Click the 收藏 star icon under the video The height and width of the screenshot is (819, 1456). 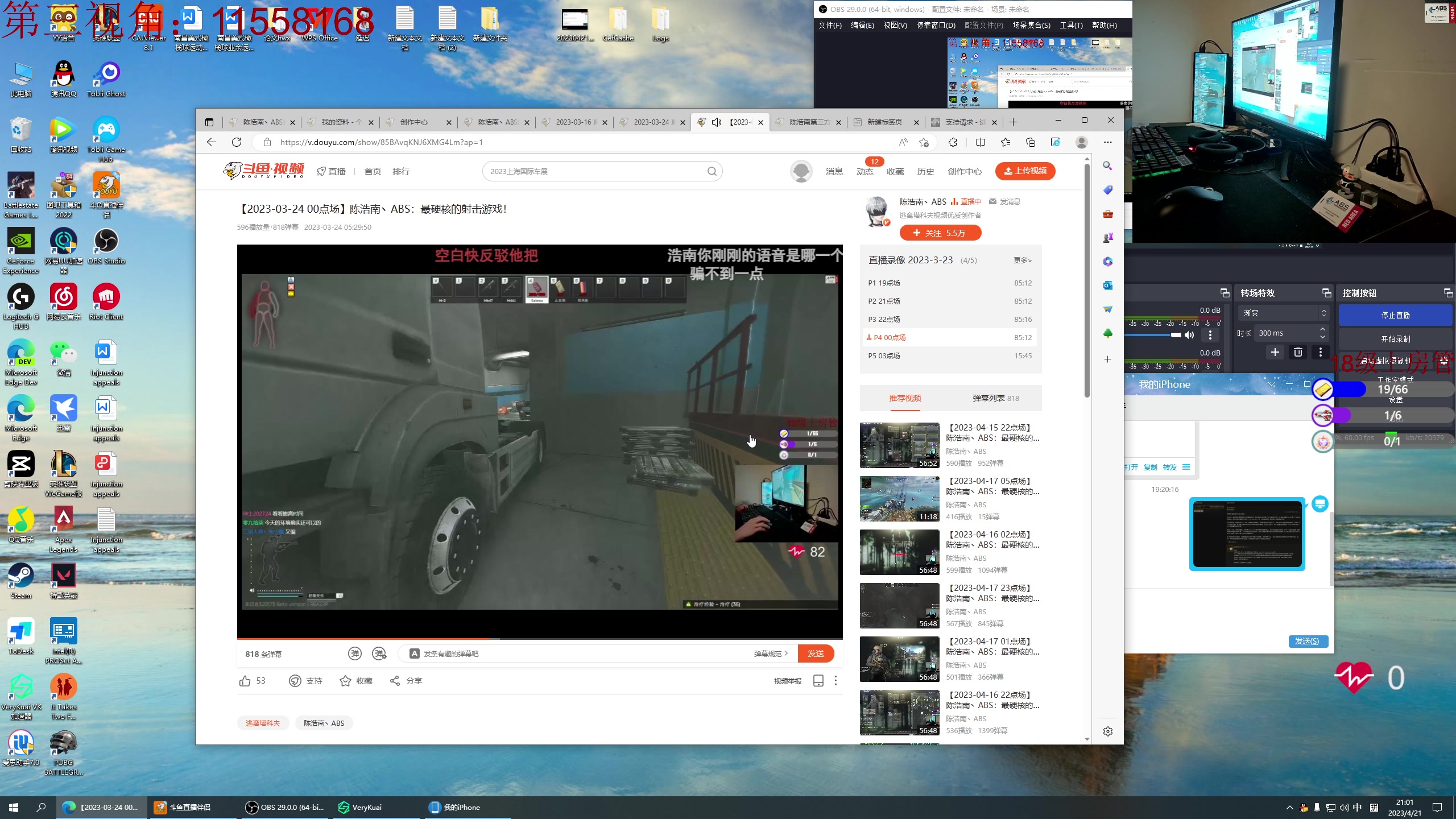coord(345,681)
